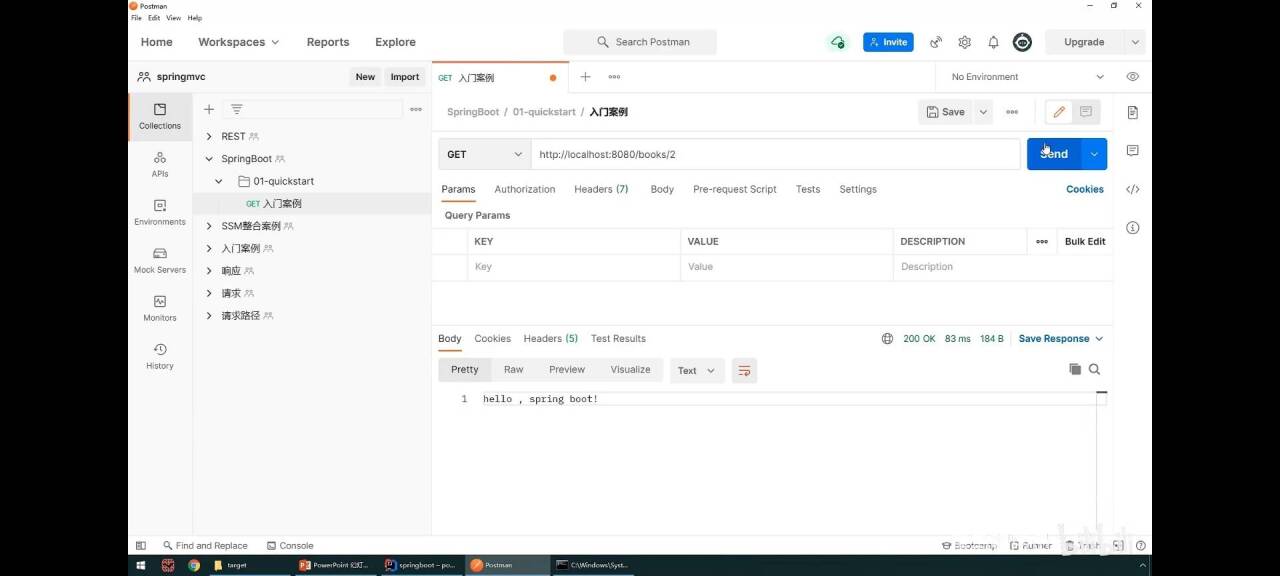
Task: Switch to Authorization tab
Action: point(525,189)
